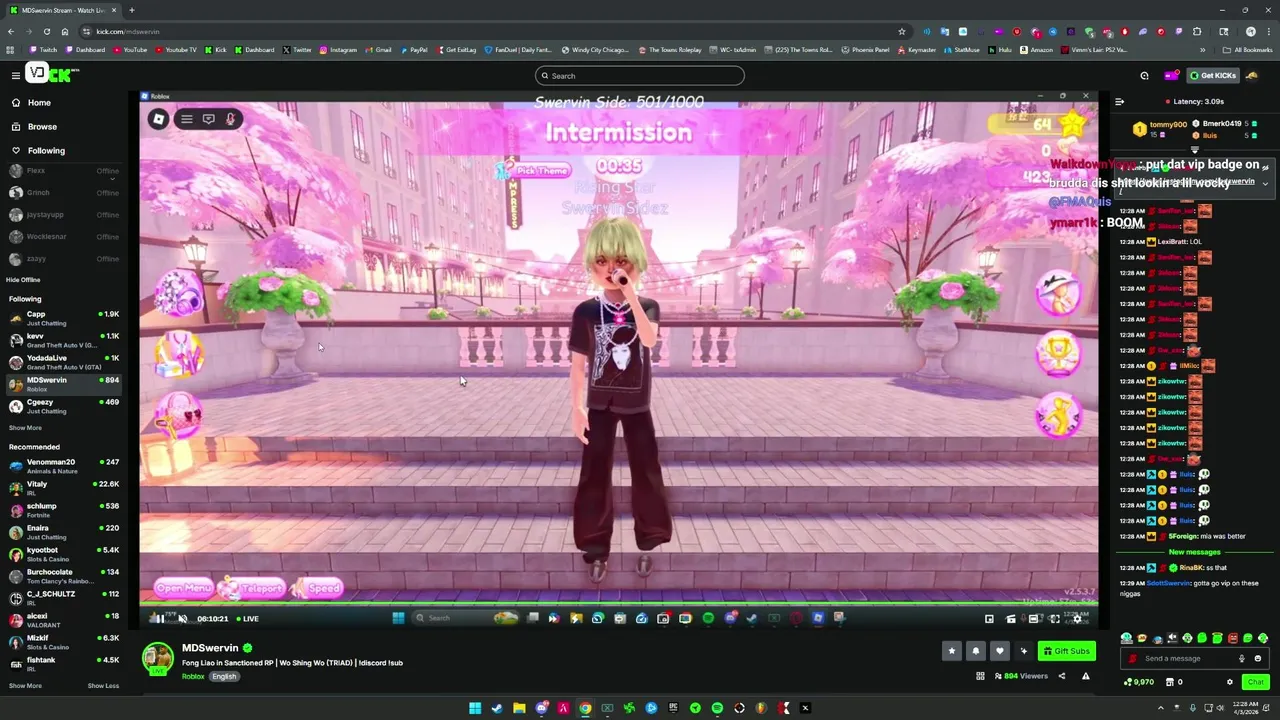Expand Following list with Show More
The image size is (1280, 720).
pyautogui.click(x=25, y=428)
